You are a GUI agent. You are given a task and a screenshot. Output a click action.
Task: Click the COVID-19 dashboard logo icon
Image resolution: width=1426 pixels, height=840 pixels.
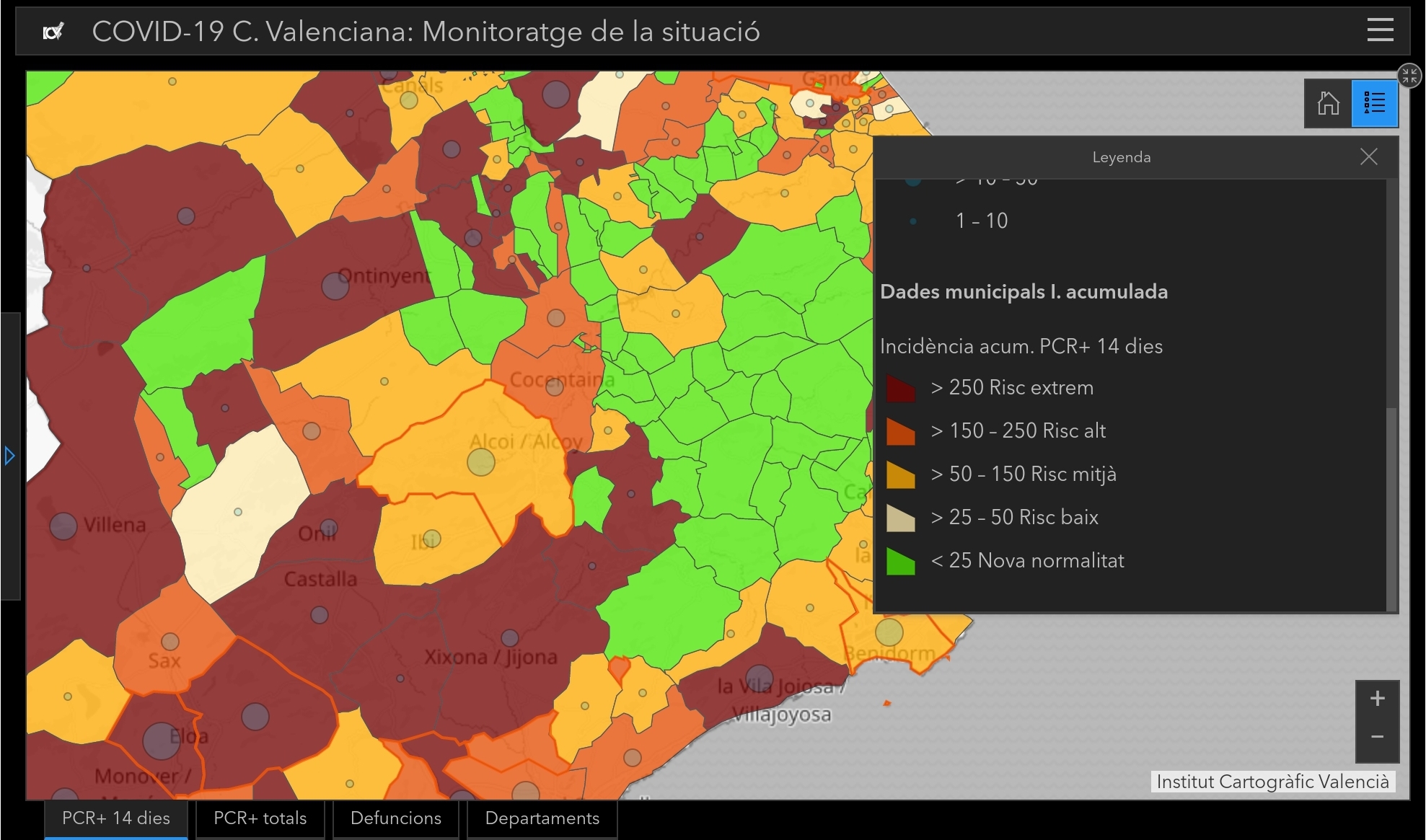pos(53,32)
